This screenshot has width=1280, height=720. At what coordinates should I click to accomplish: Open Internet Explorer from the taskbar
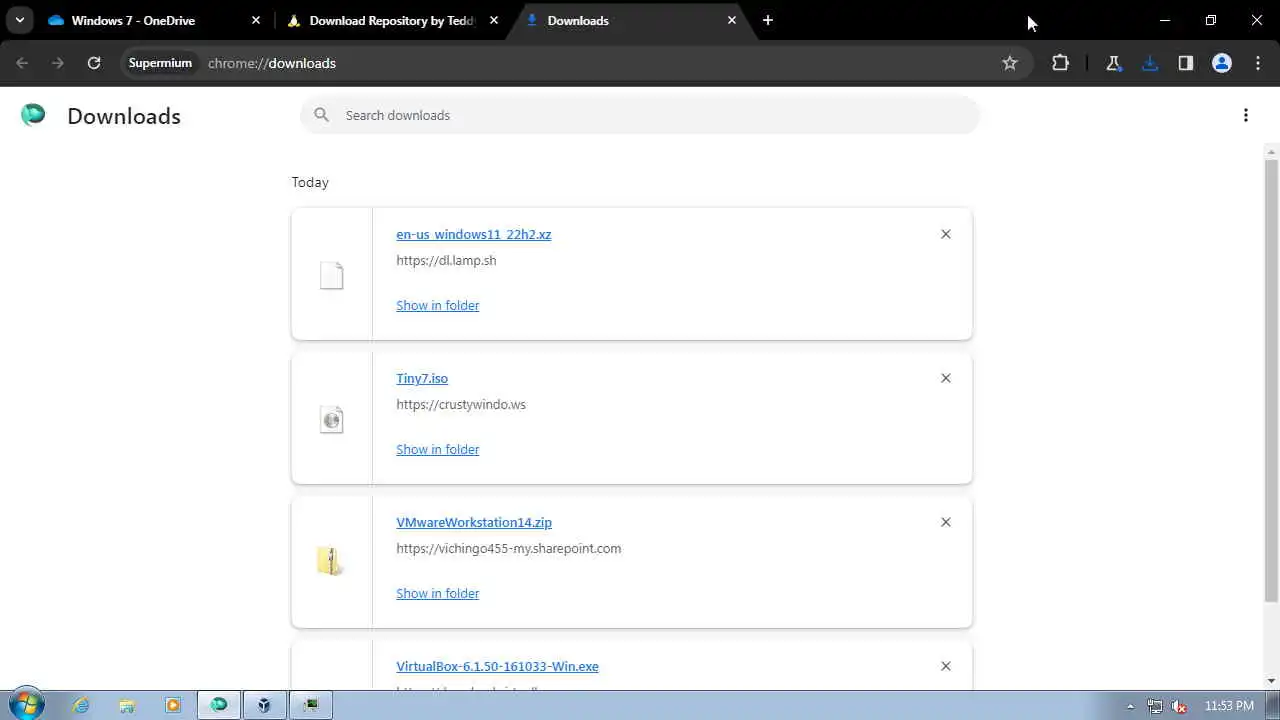point(81,705)
